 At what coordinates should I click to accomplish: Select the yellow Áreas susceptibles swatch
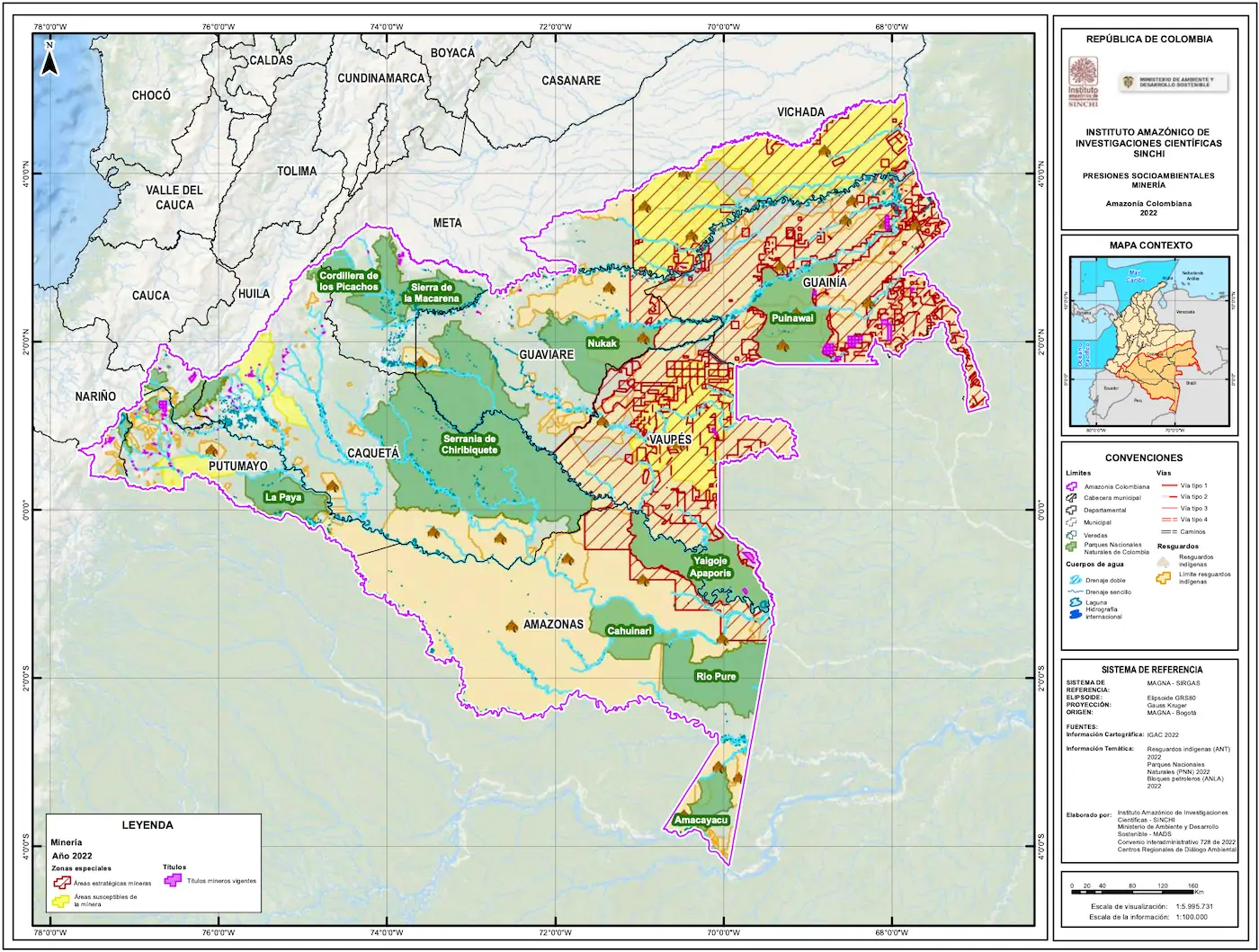[62, 900]
